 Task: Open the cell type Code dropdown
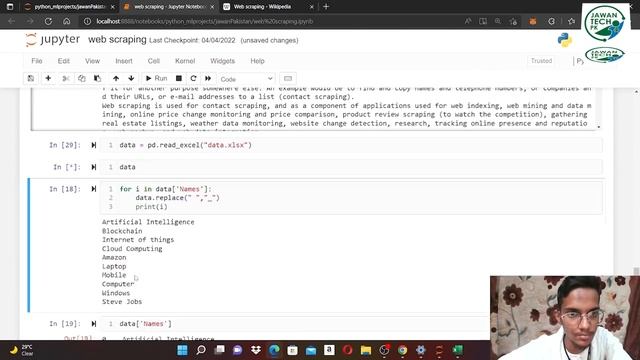point(246,79)
